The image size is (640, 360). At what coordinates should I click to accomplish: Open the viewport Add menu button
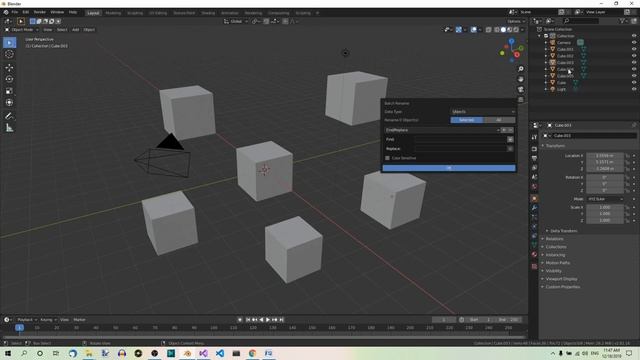(x=76, y=30)
